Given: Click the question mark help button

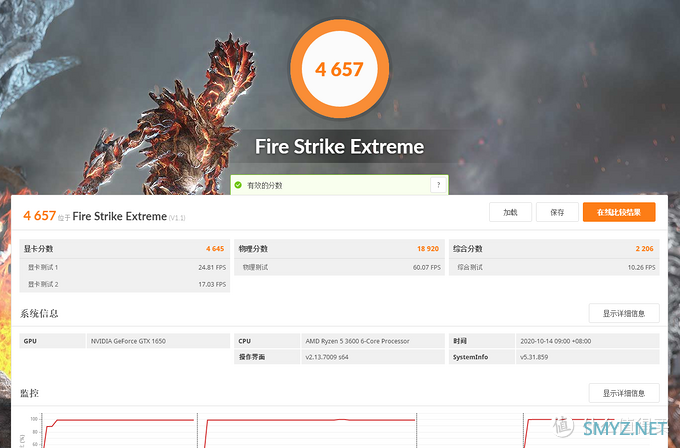Looking at the screenshot, I should pyautogui.click(x=438, y=185).
